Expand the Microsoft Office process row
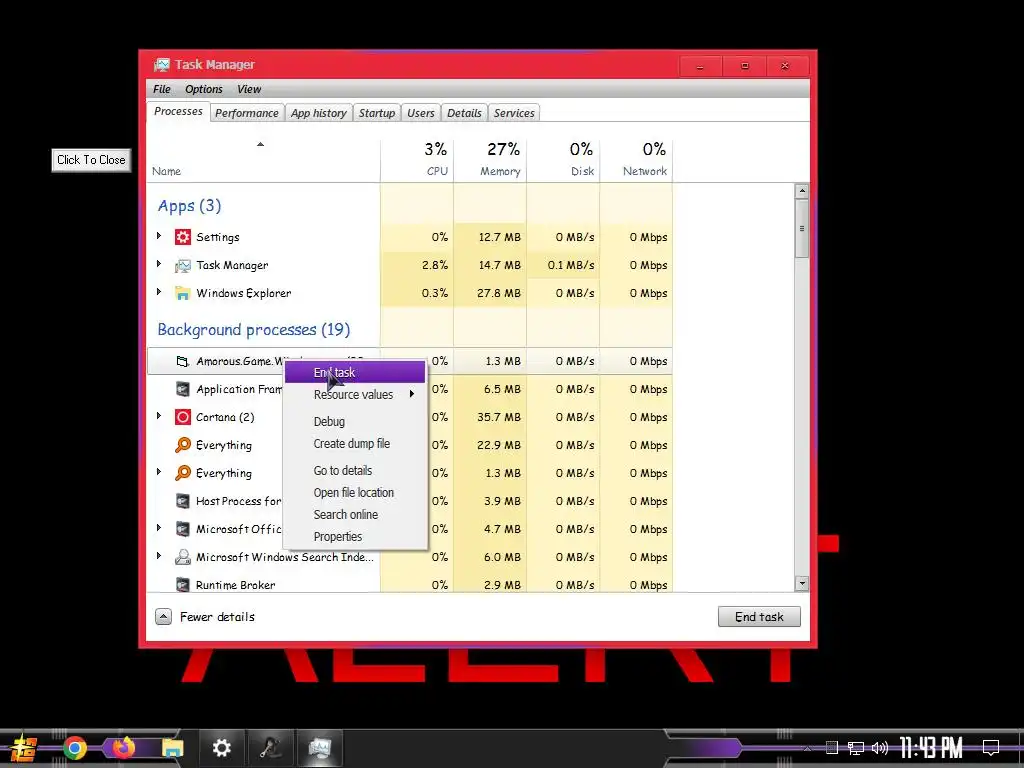Viewport: 1024px width, 768px height. point(159,528)
